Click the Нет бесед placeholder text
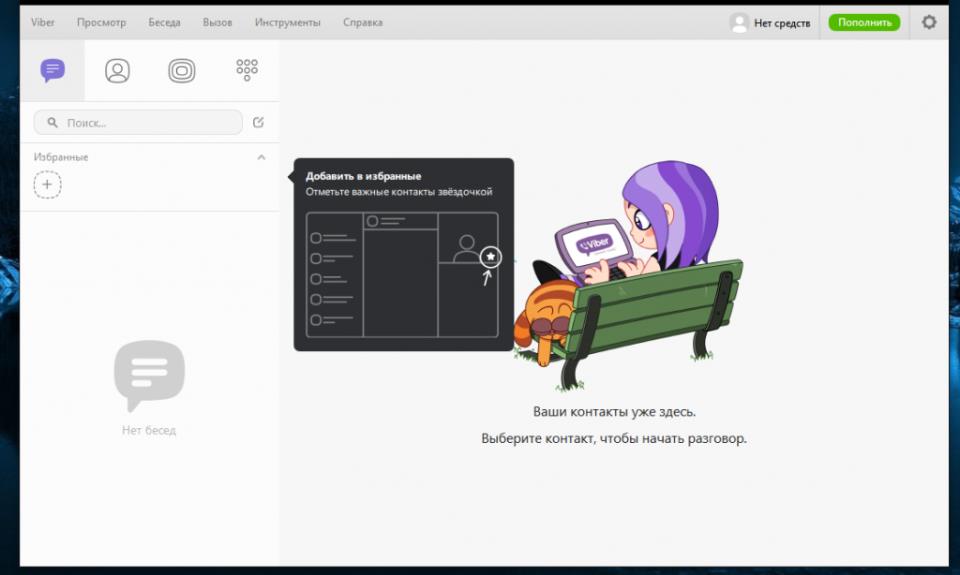The width and height of the screenshot is (960, 575). pyautogui.click(x=149, y=430)
